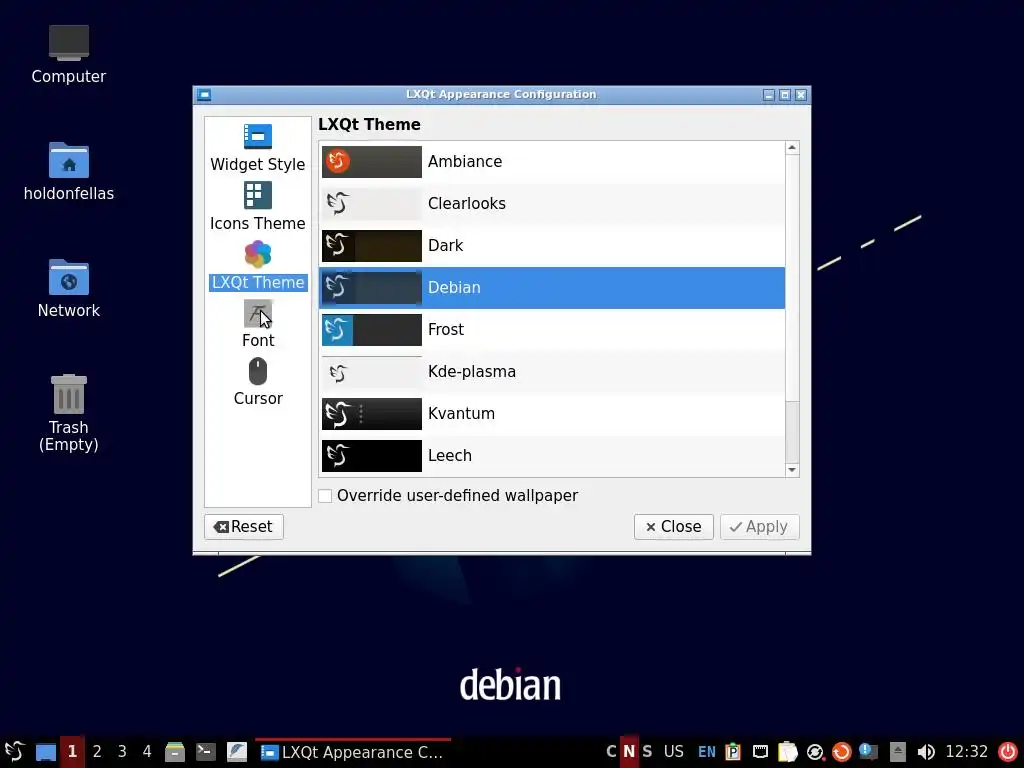Launch the file manager from taskbar
The height and width of the screenshot is (768, 1024).
pos(174,752)
